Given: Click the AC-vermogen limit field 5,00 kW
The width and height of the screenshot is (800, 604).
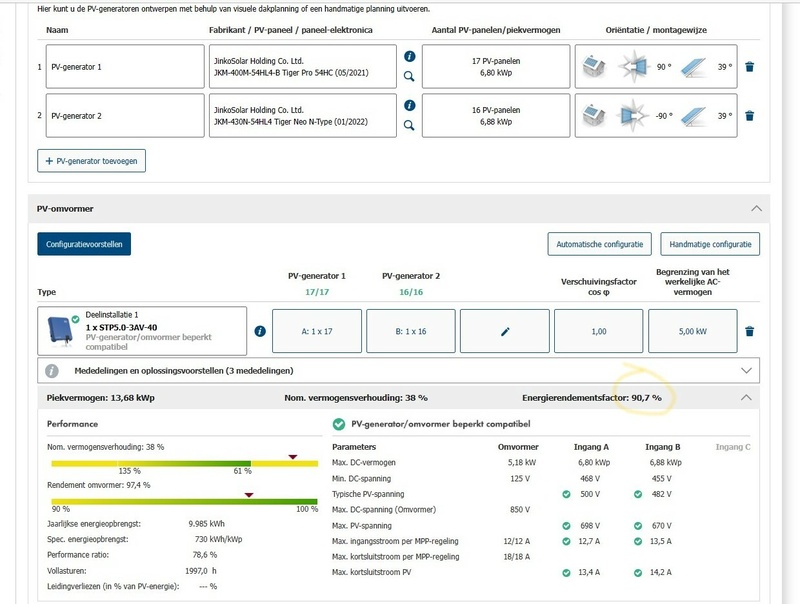Looking at the screenshot, I should coord(694,331).
